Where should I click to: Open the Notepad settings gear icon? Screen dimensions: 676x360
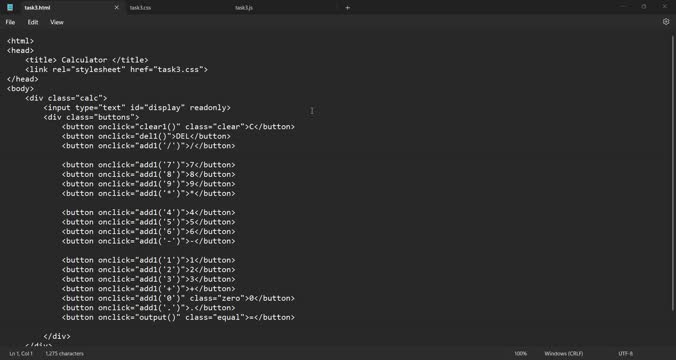pos(666,22)
